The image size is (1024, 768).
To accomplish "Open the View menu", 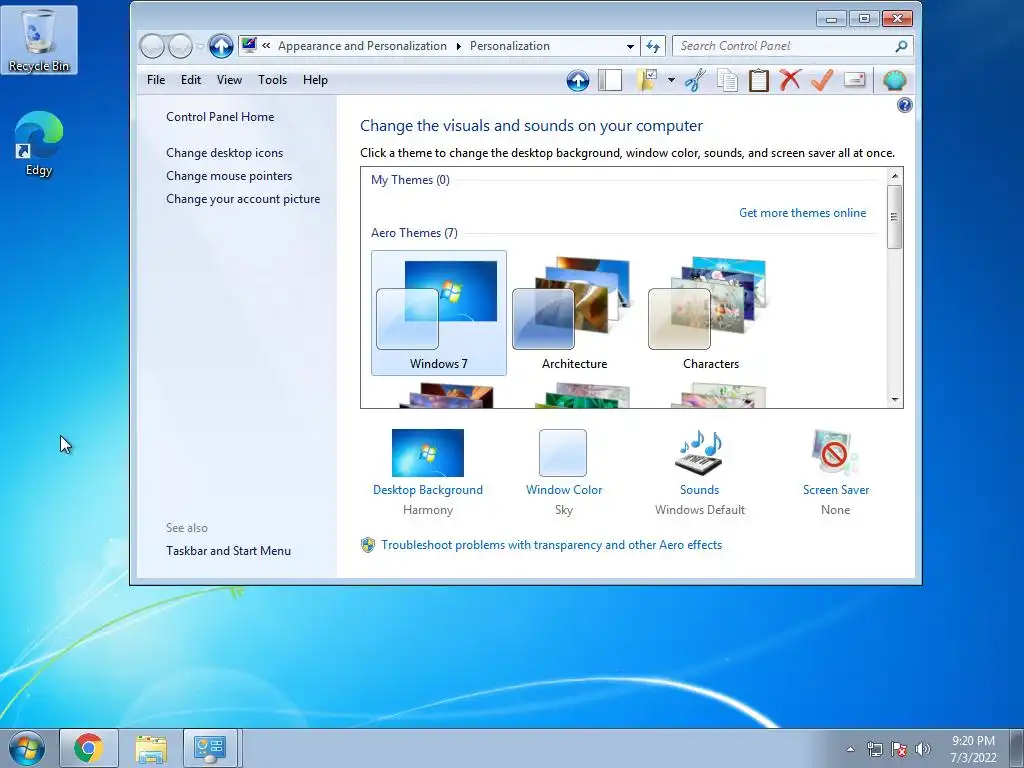I will [x=229, y=80].
